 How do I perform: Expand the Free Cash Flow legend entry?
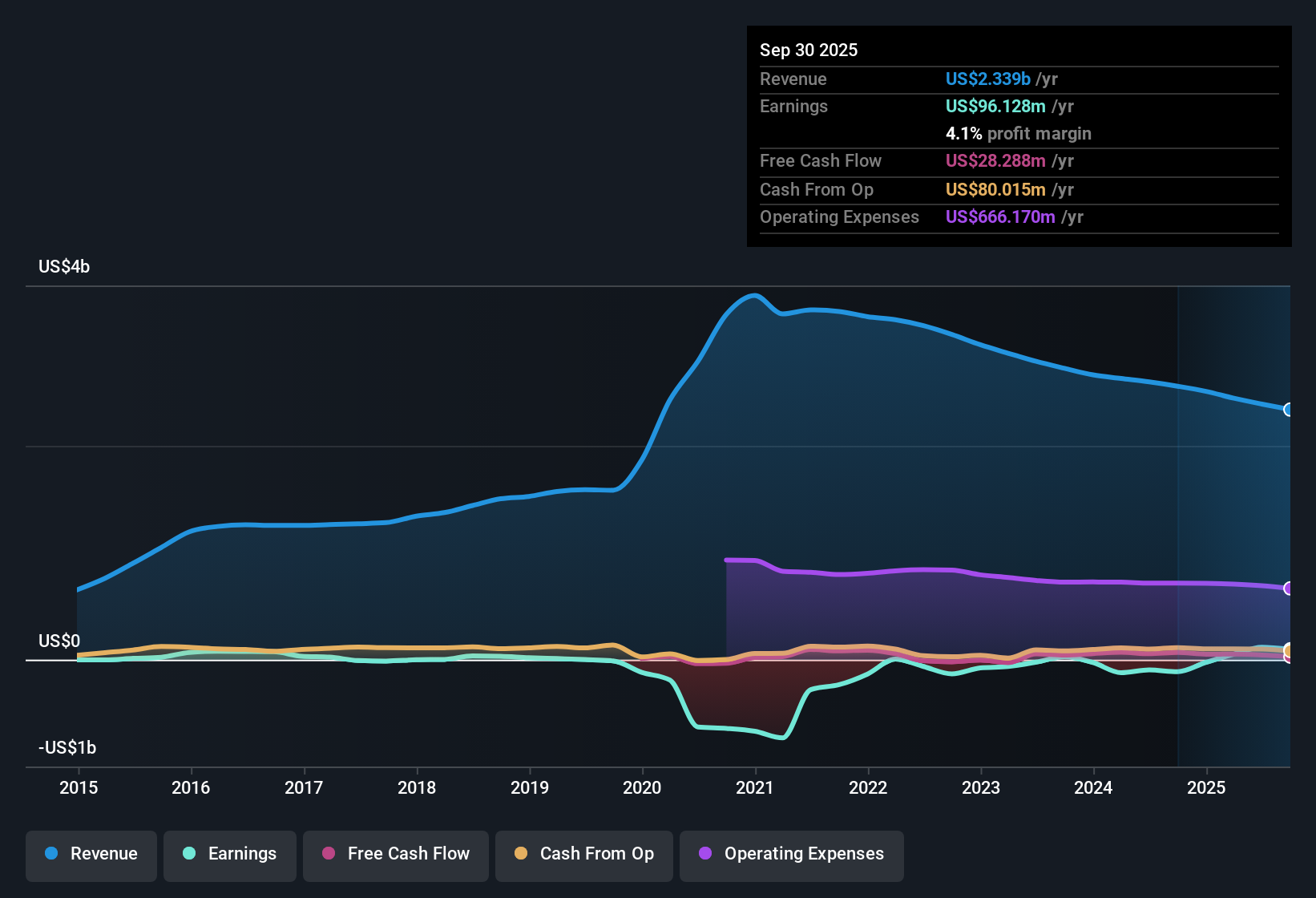point(395,855)
